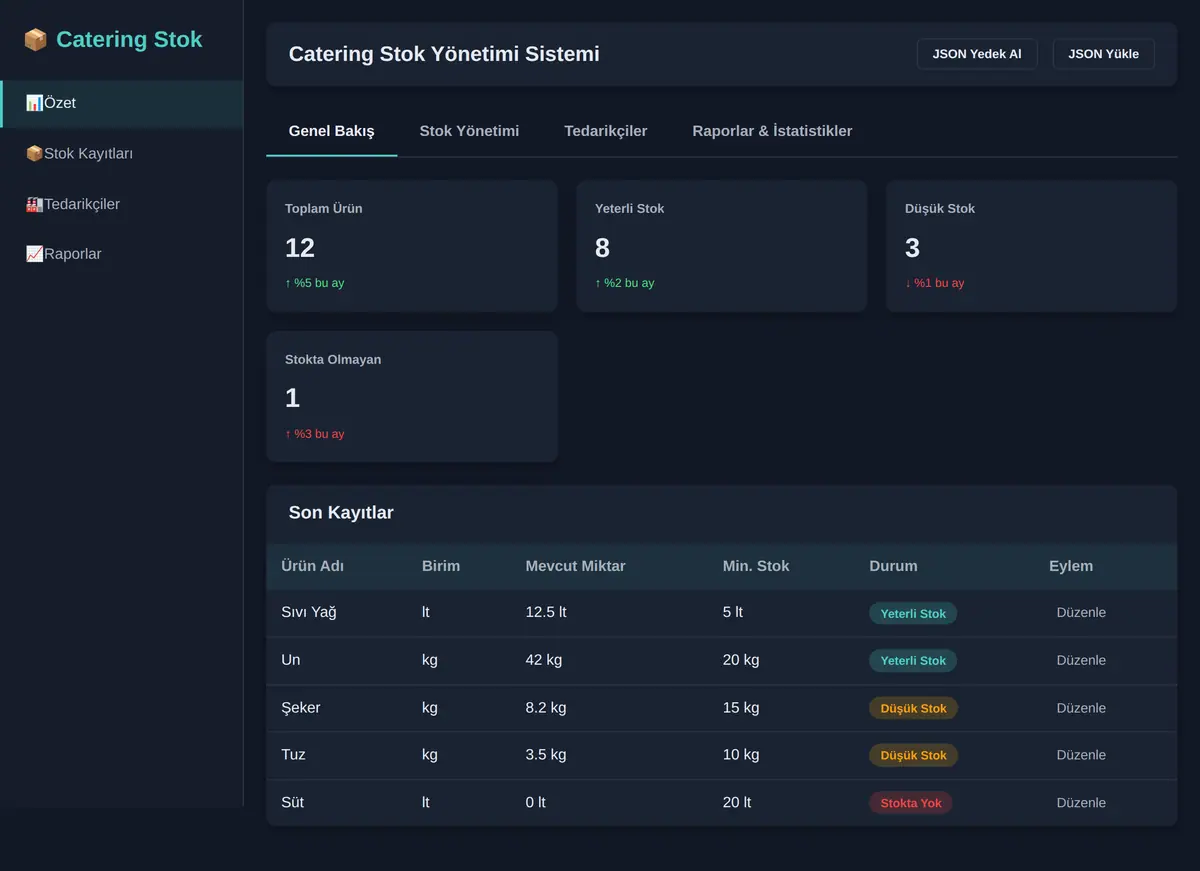Select the Sıvı Yağ product name cell
This screenshot has height=871, width=1200.
tap(309, 612)
